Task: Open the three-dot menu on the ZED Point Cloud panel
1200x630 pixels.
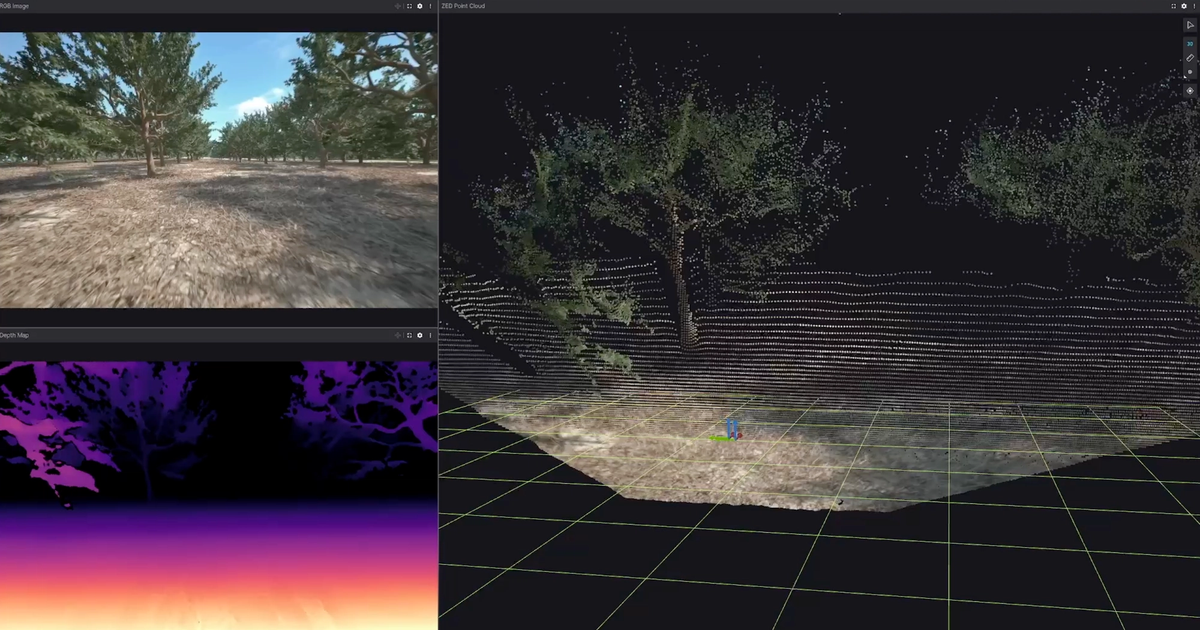Action: [x=1196, y=6]
